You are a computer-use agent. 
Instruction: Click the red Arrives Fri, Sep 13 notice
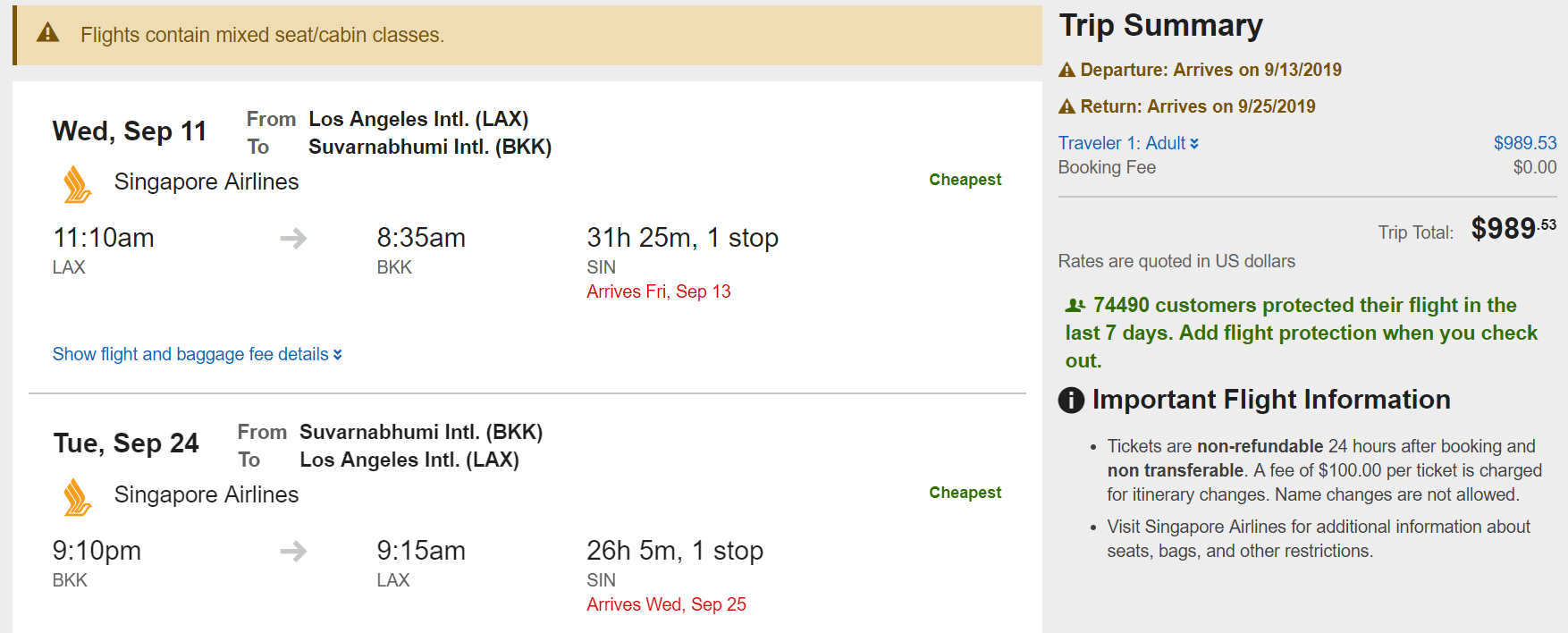pyautogui.click(x=658, y=291)
